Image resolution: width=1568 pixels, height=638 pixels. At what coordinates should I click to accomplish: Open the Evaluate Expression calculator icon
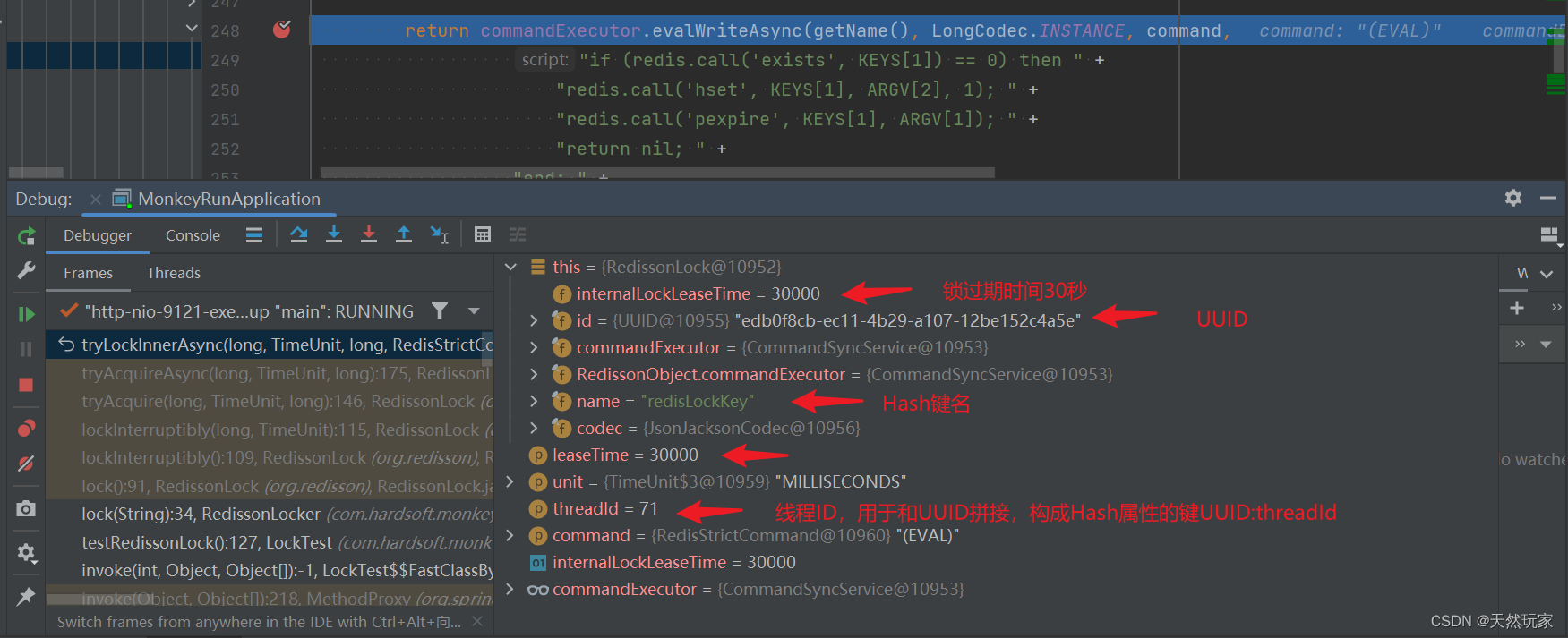pyautogui.click(x=483, y=234)
